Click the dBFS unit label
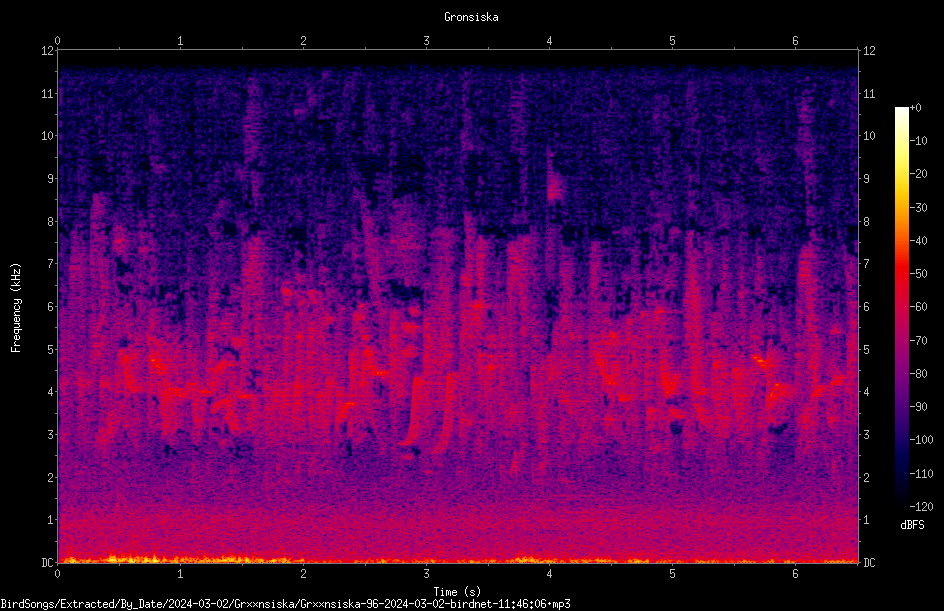This screenshot has height=611, width=944. coord(912,525)
